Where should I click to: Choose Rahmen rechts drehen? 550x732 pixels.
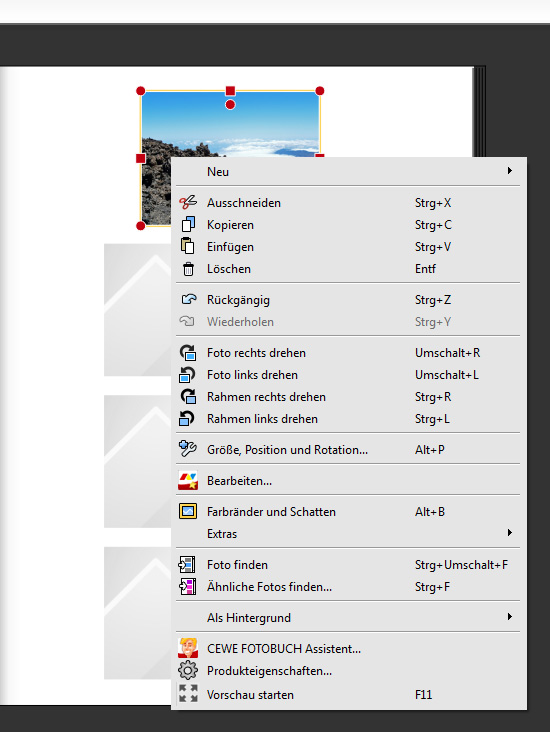click(348, 396)
